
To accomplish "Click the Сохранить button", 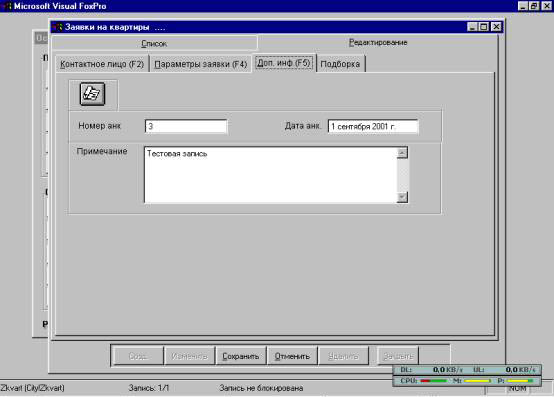I will [241, 356].
